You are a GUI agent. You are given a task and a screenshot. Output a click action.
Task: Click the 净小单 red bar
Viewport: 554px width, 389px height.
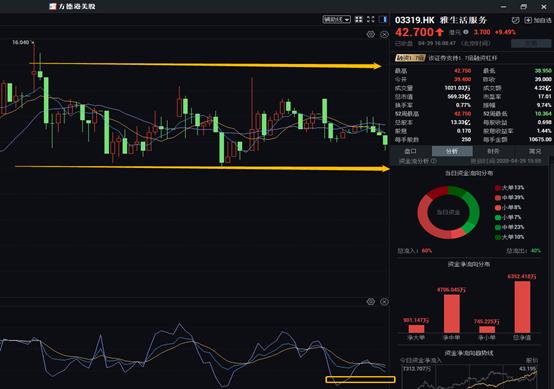[487, 329]
